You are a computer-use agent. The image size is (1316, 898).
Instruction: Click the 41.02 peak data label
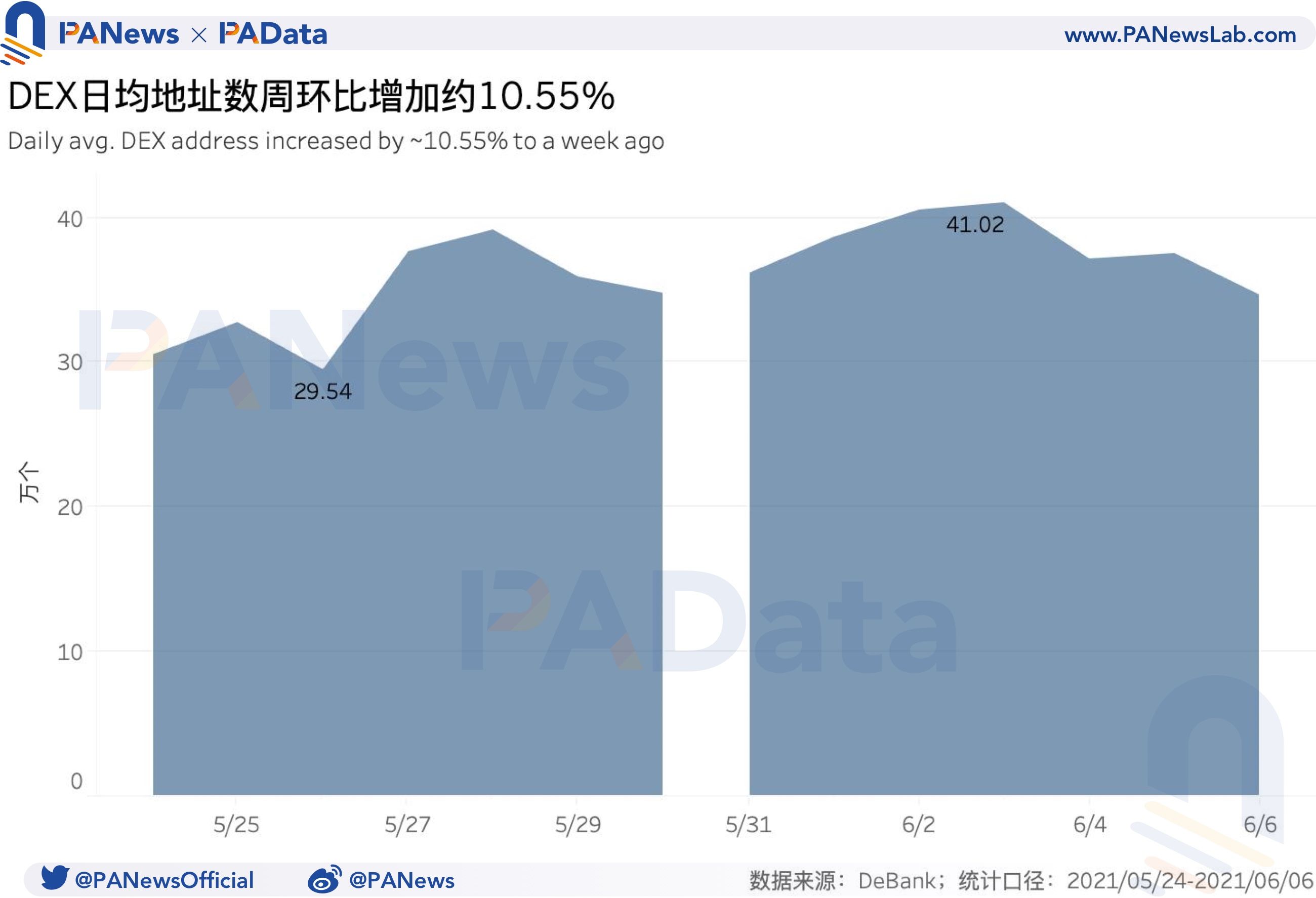(x=974, y=225)
